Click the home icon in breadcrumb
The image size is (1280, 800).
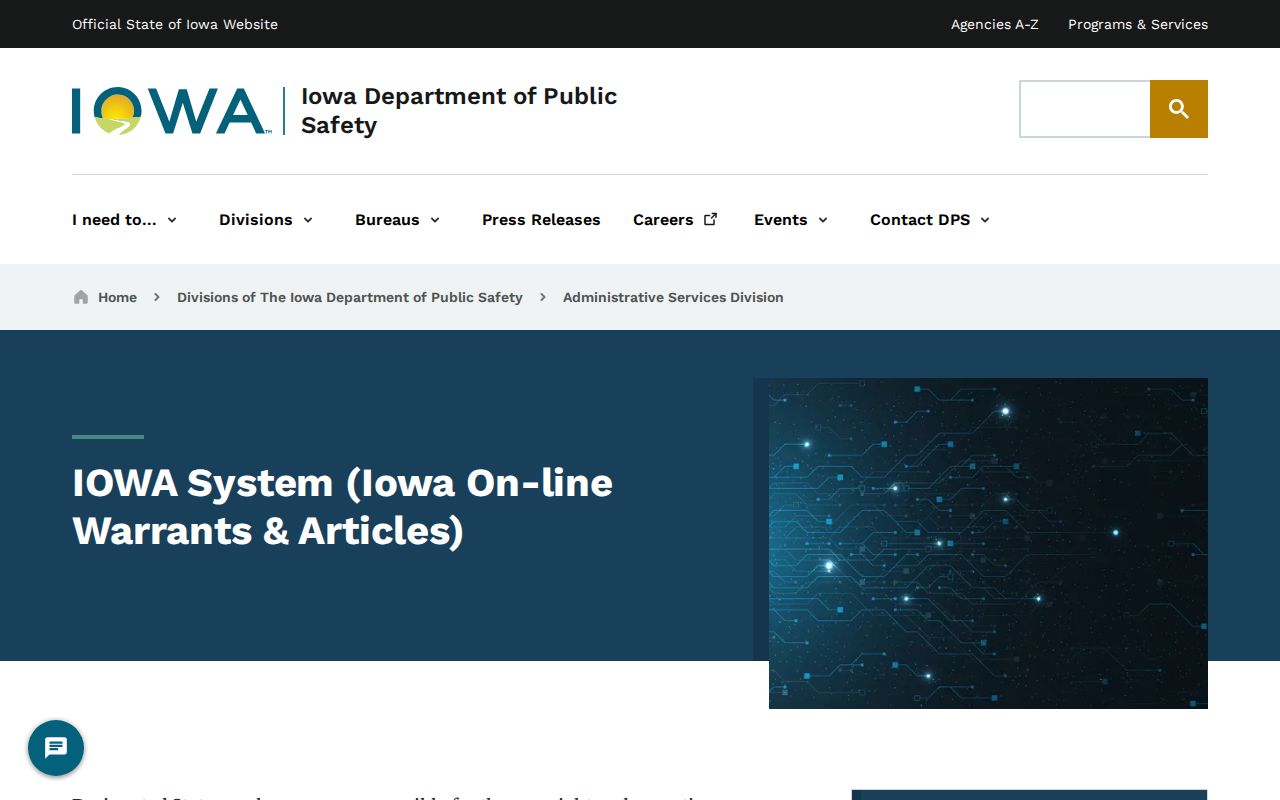(81, 297)
